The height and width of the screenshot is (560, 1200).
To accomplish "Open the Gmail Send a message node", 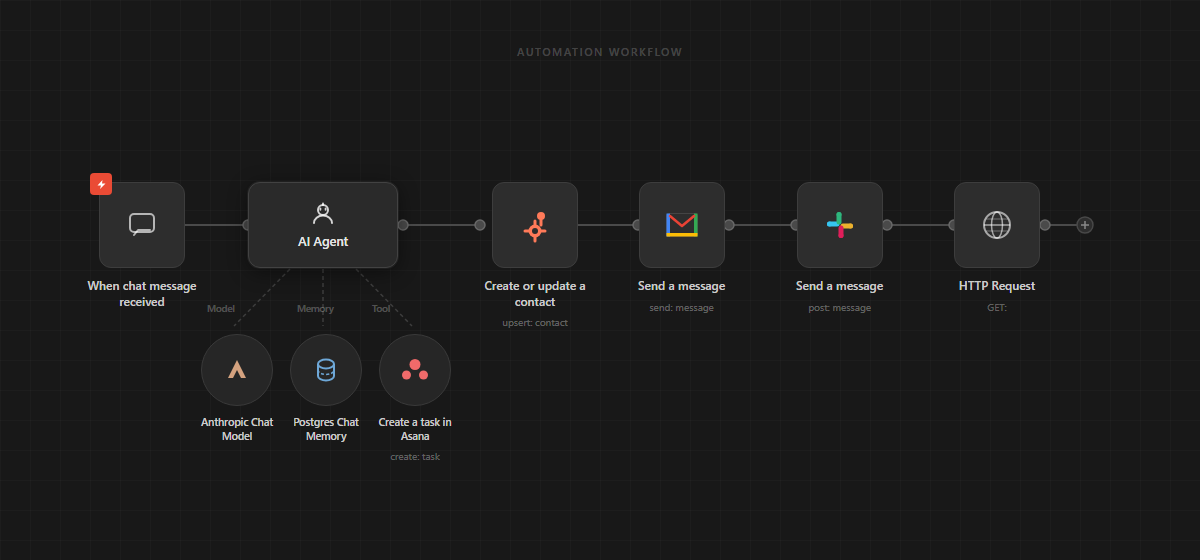I will (x=682, y=225).
